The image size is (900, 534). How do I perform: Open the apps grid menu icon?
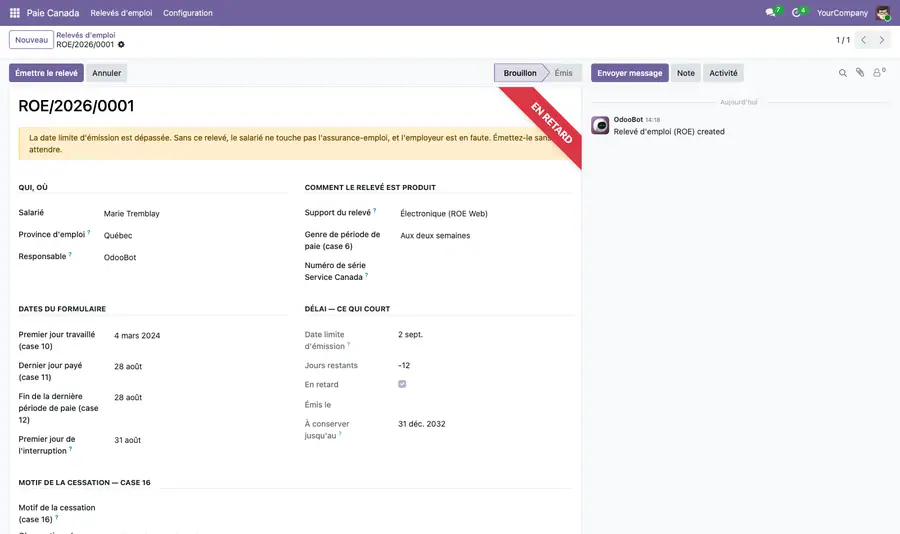pyautogui.click(x=15, y=13)
